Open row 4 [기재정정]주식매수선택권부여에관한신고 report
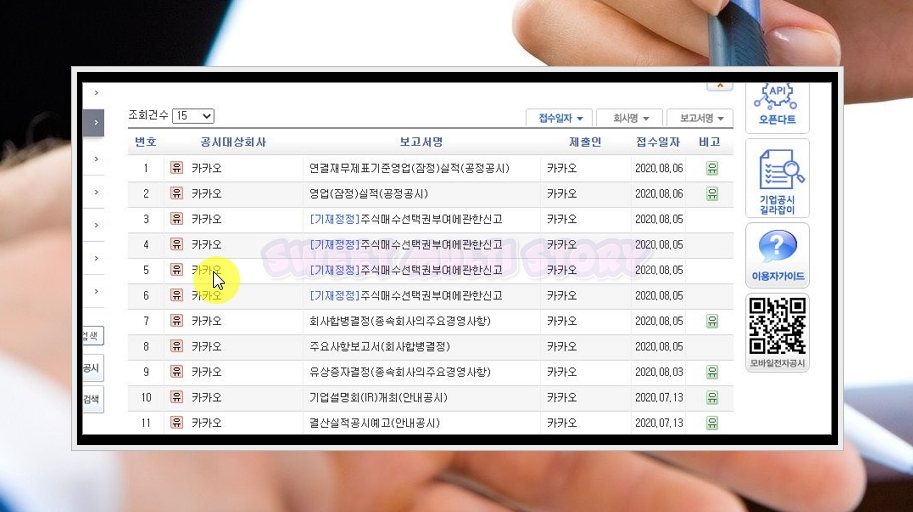 point(406,245)
